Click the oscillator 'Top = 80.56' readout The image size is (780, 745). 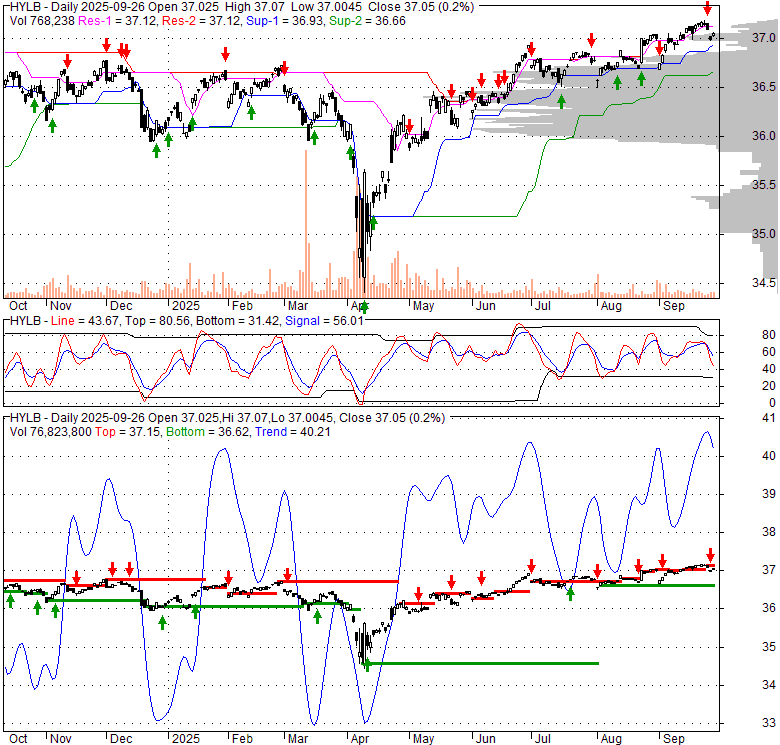click(x=157, y=321)
